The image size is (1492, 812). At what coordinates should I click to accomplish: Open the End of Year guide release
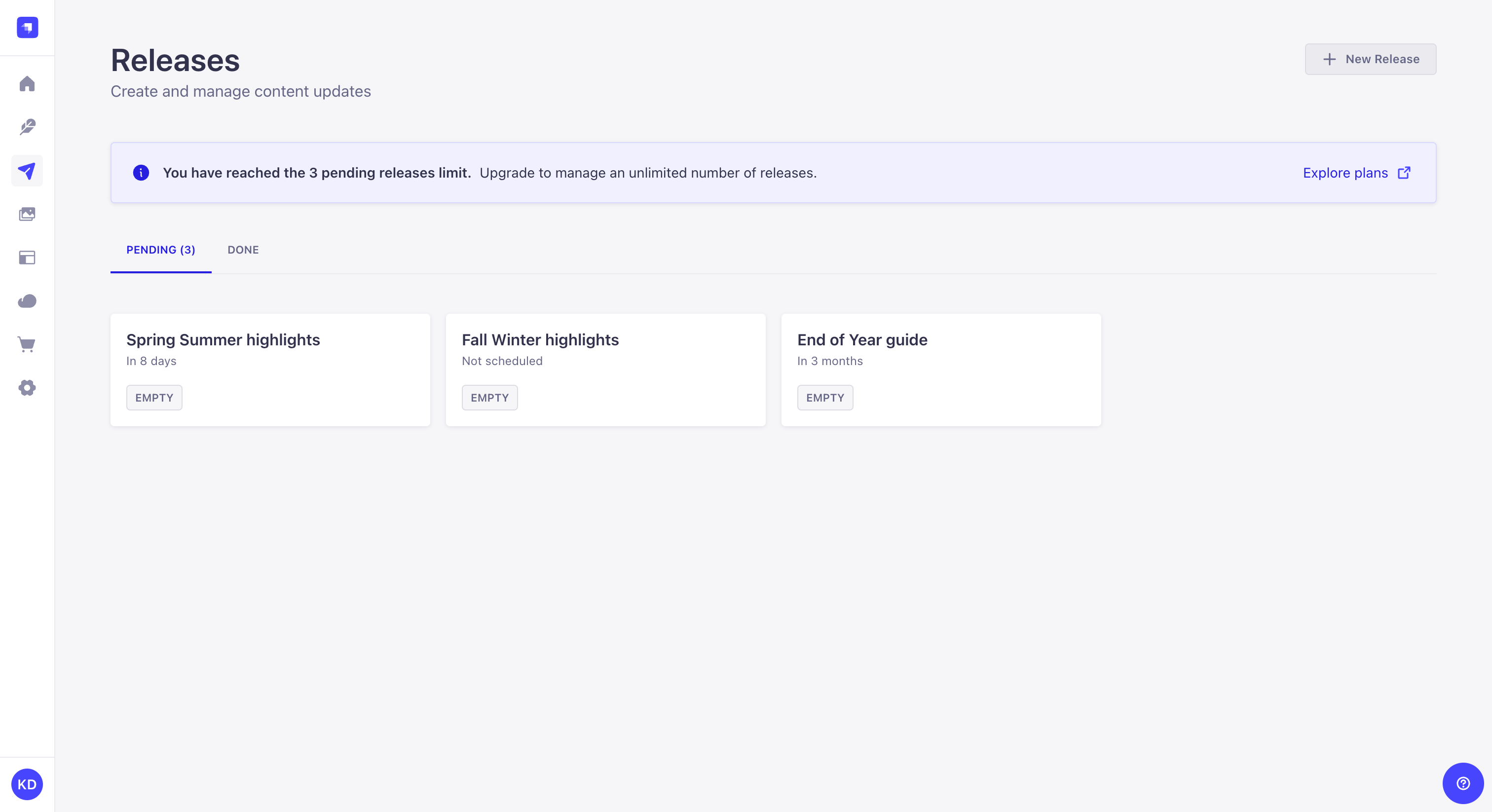click(940, 369)
